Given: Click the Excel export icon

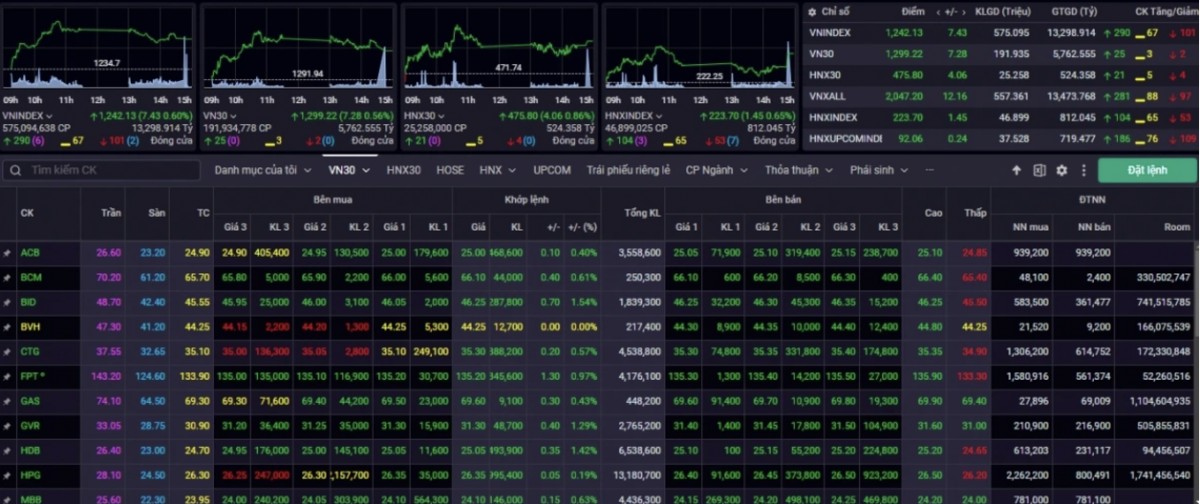Looking at the screenshot, I should tap(1039, 171).
